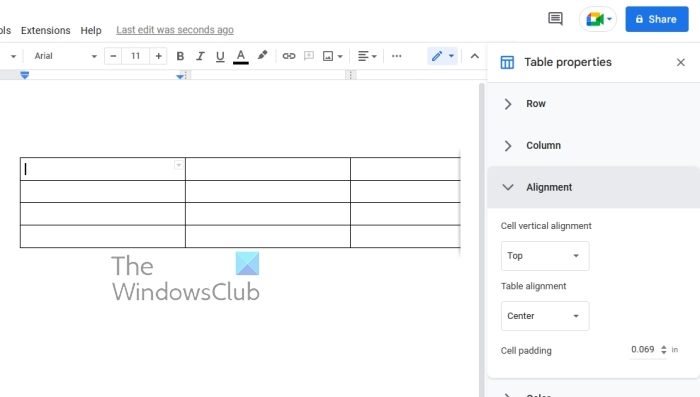Open the Table alignment Center dropdown
This screenshot has width=700, height=397.
click(545, 316)
